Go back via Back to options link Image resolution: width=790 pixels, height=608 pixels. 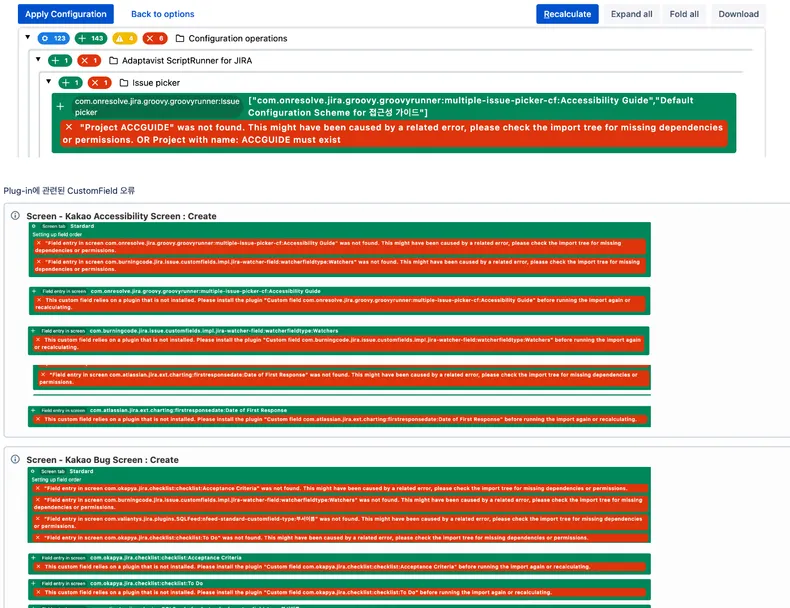point(162,14)
